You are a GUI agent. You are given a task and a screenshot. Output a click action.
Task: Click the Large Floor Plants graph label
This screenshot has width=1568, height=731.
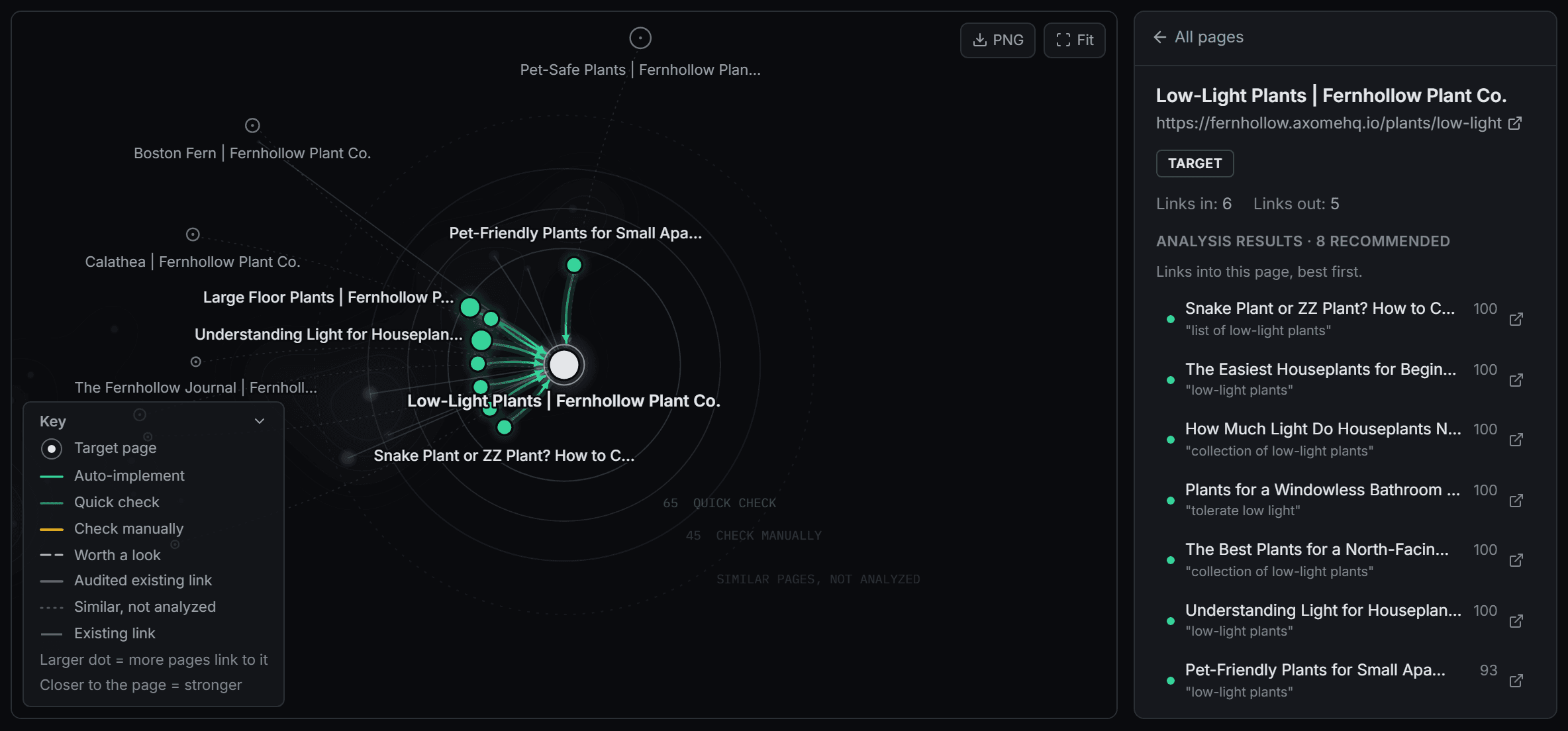click(x=328, y=297)
